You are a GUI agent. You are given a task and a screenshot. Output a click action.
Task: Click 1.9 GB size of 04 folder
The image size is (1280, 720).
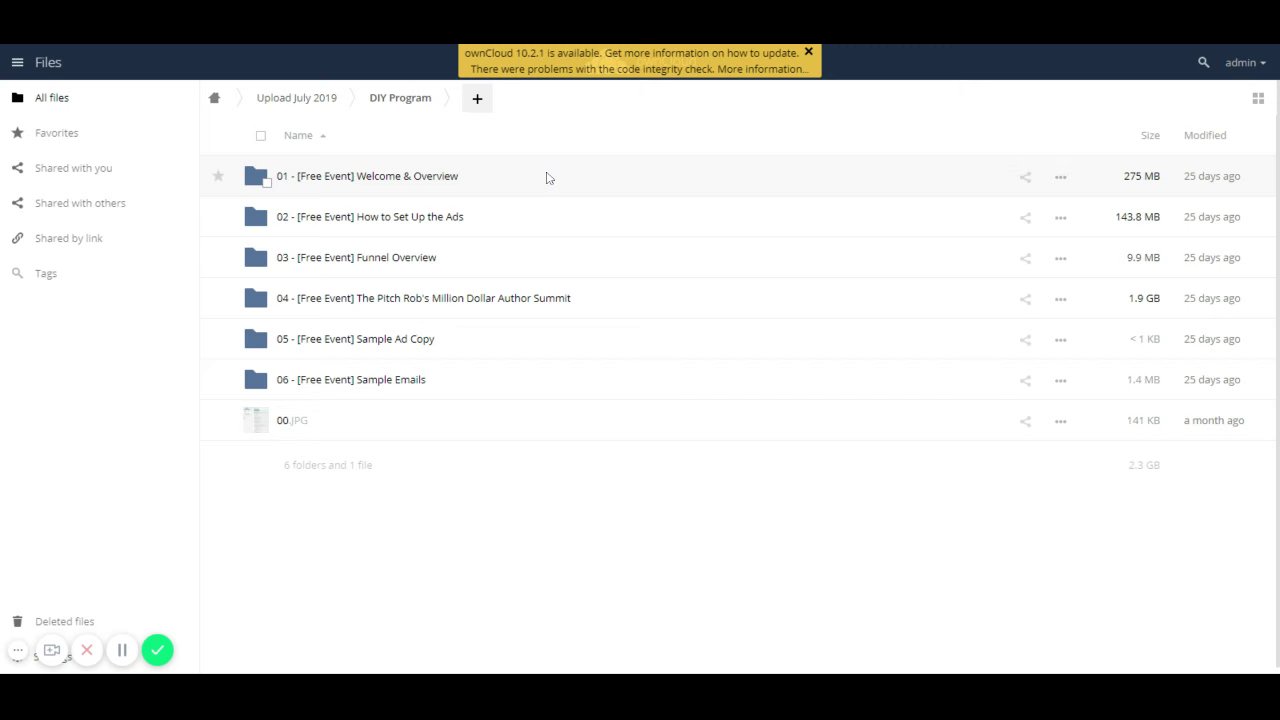(1144, 298)
